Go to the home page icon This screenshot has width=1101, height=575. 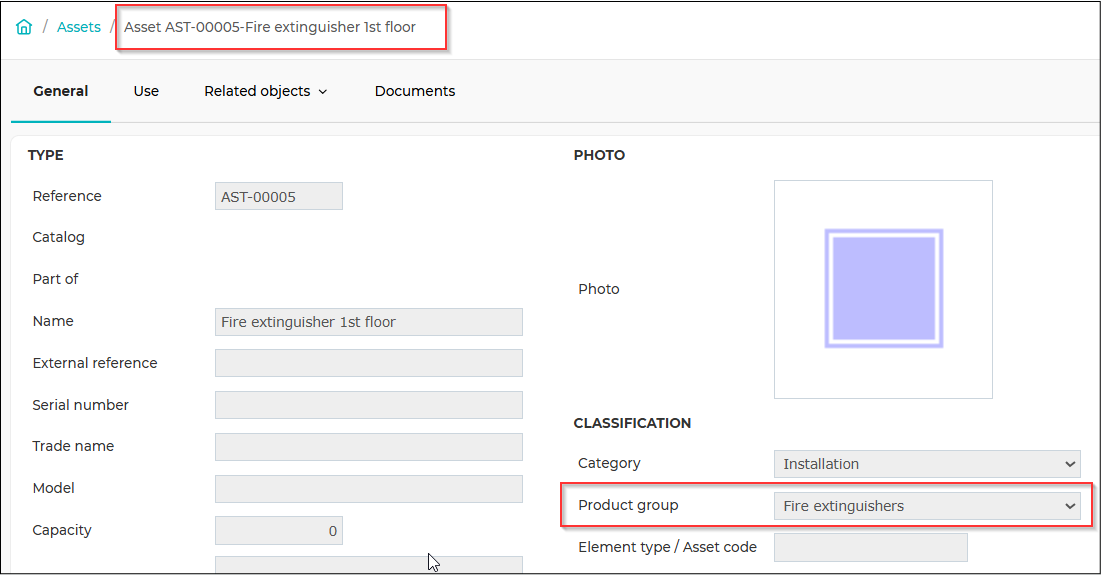[x=24, y=27]
